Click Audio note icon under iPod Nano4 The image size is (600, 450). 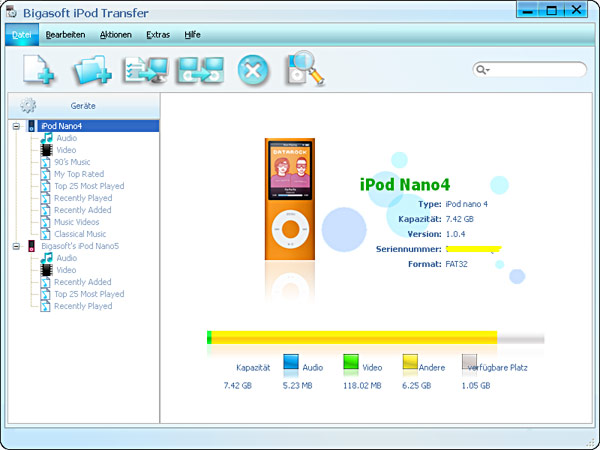pyautogui.click(x=46, y=138)
